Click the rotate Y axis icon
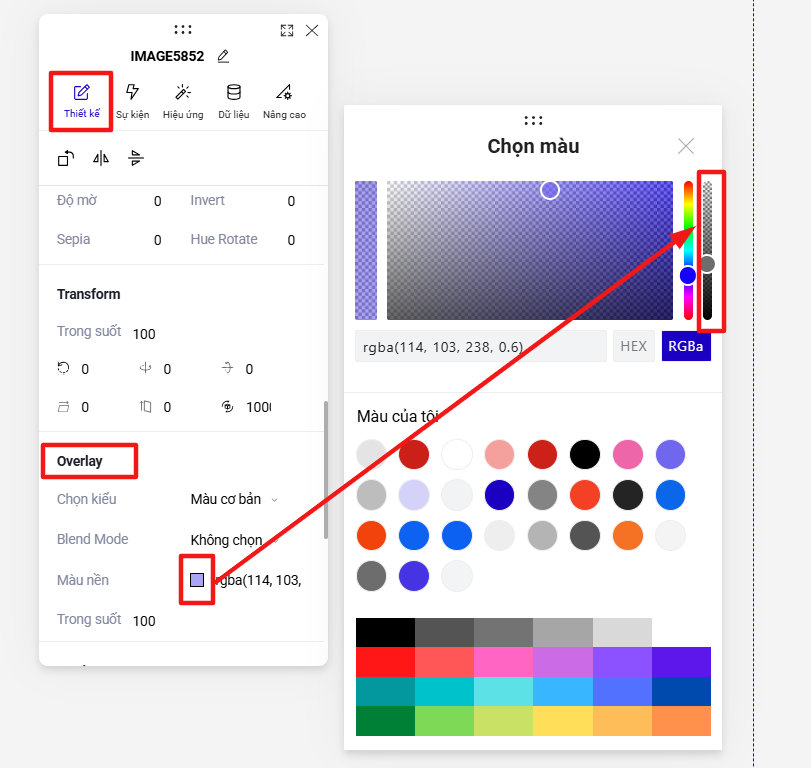Viewport: 811px width, 768px height. pyautogui.click(x=145, y=368)
